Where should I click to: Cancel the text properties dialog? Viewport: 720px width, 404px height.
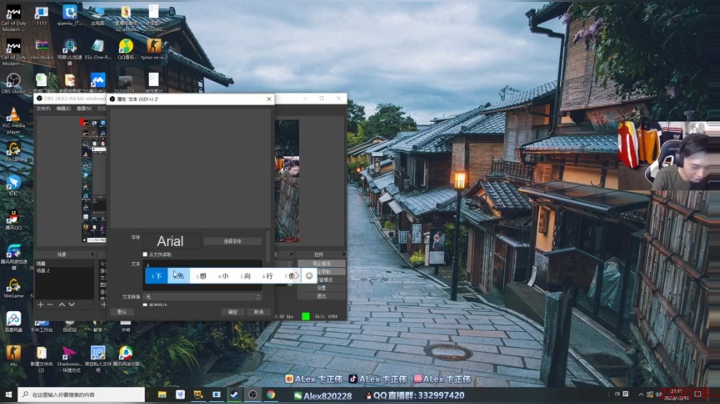point(259,312)
